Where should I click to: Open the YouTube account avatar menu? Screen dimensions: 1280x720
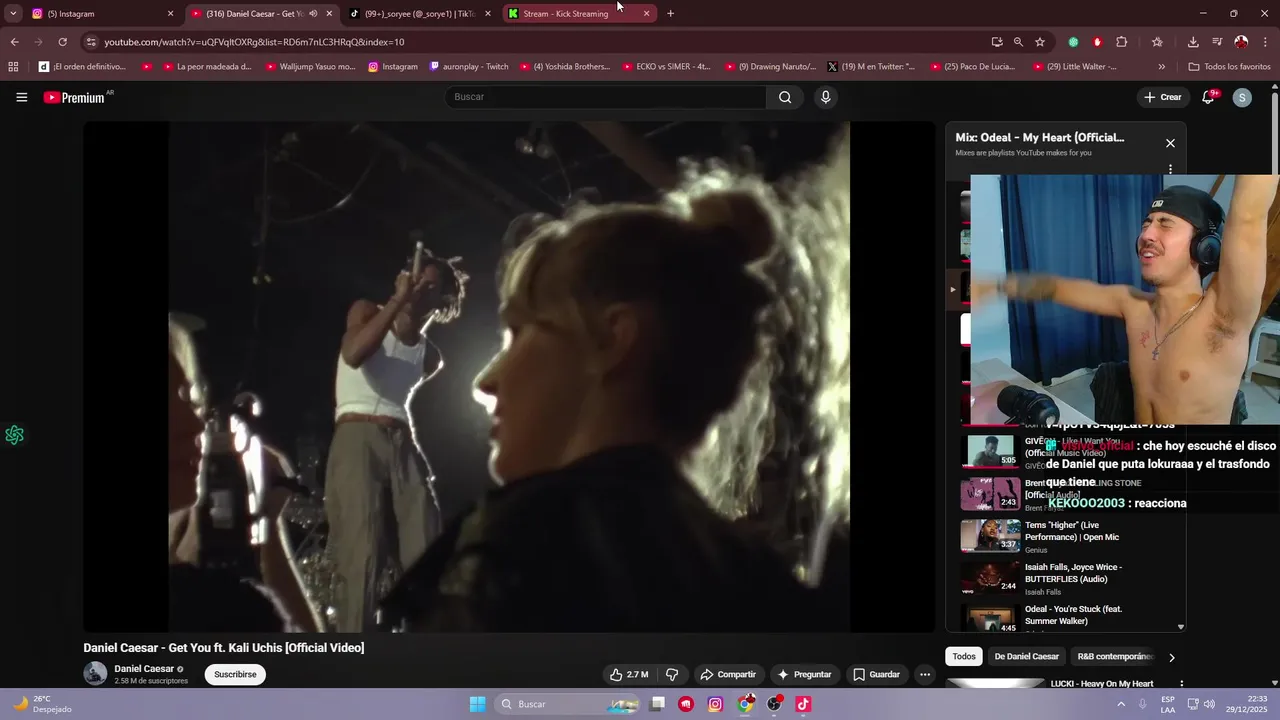pyautogui.click(x=1242, y=97)
